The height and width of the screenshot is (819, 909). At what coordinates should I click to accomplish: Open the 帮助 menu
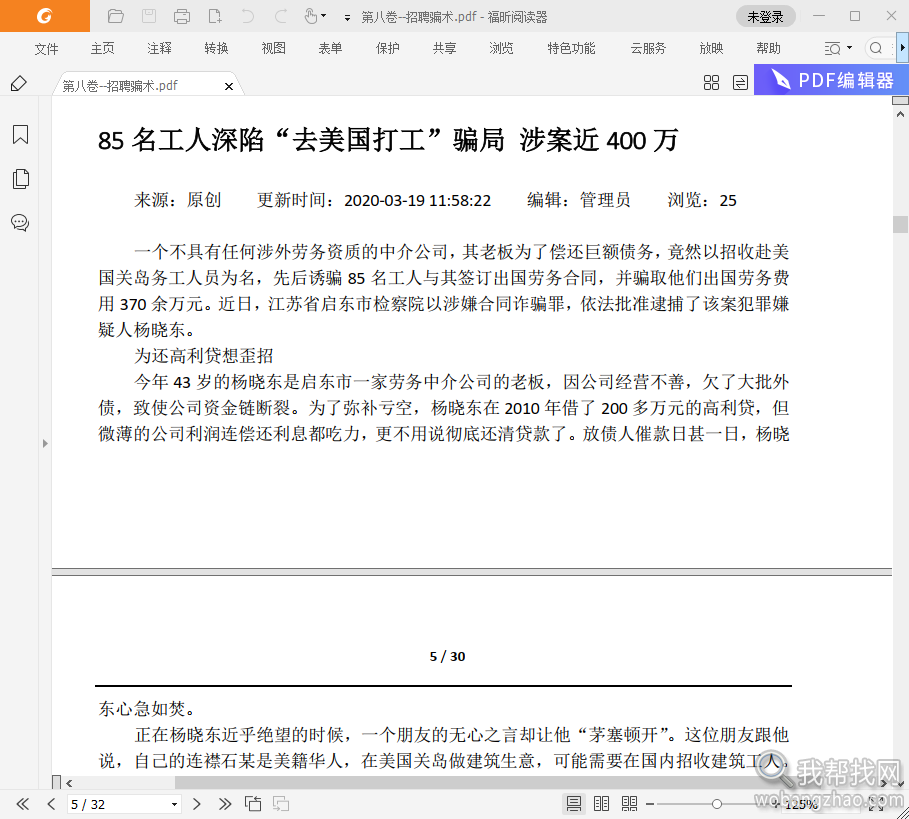[x=768, y=49]
